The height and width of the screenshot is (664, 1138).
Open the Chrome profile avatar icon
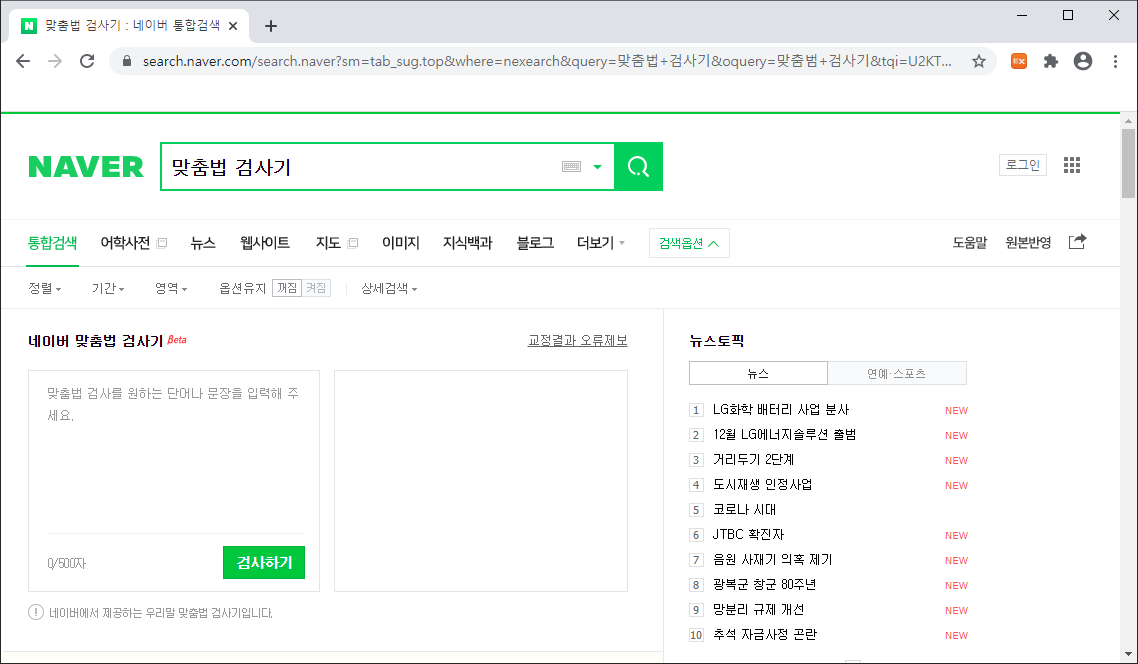coord(1083,61)
